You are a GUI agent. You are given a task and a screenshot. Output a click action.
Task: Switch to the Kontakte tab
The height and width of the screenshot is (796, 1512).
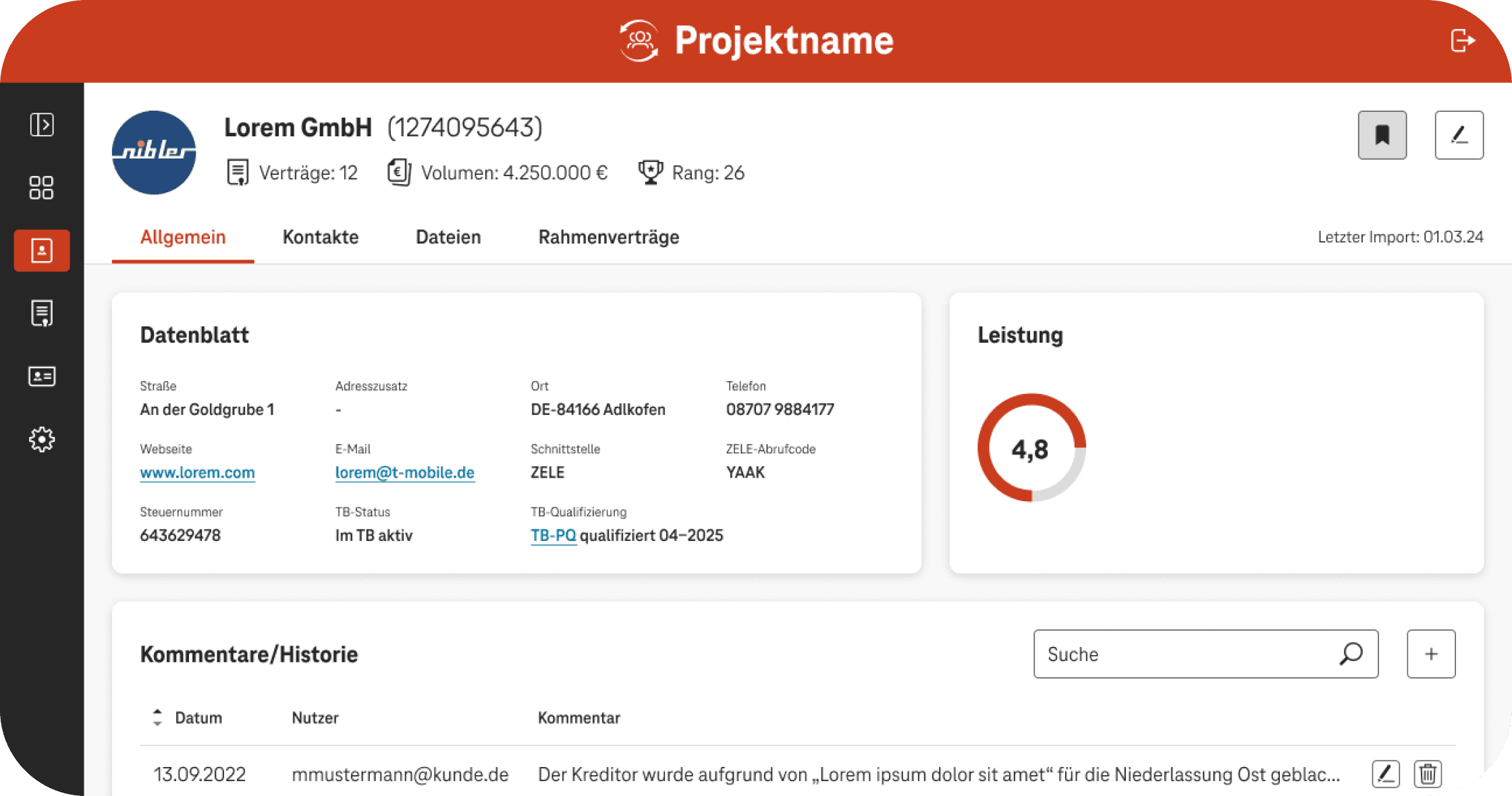tap(321, 237)
